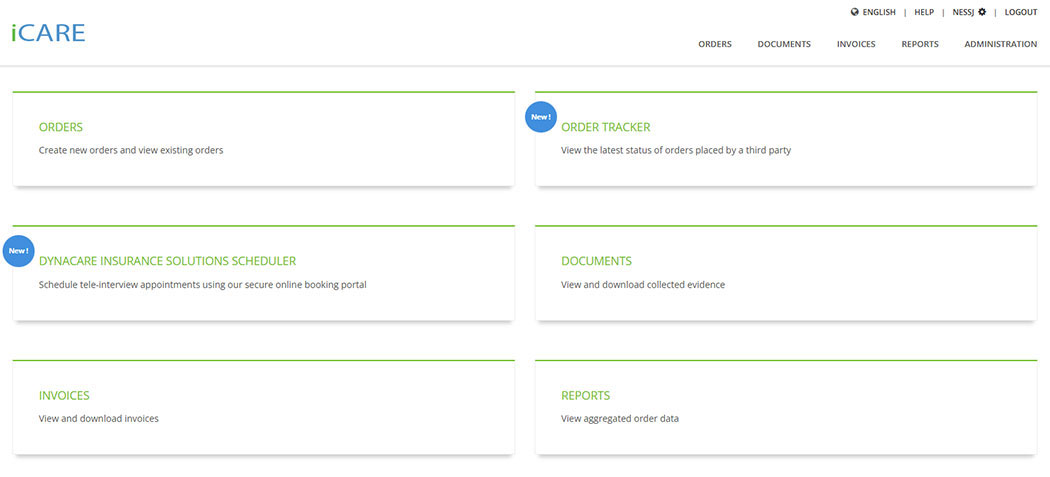Click the New! badge on Order Tracker
This screenshot has height=477, width=1050.
541,117
